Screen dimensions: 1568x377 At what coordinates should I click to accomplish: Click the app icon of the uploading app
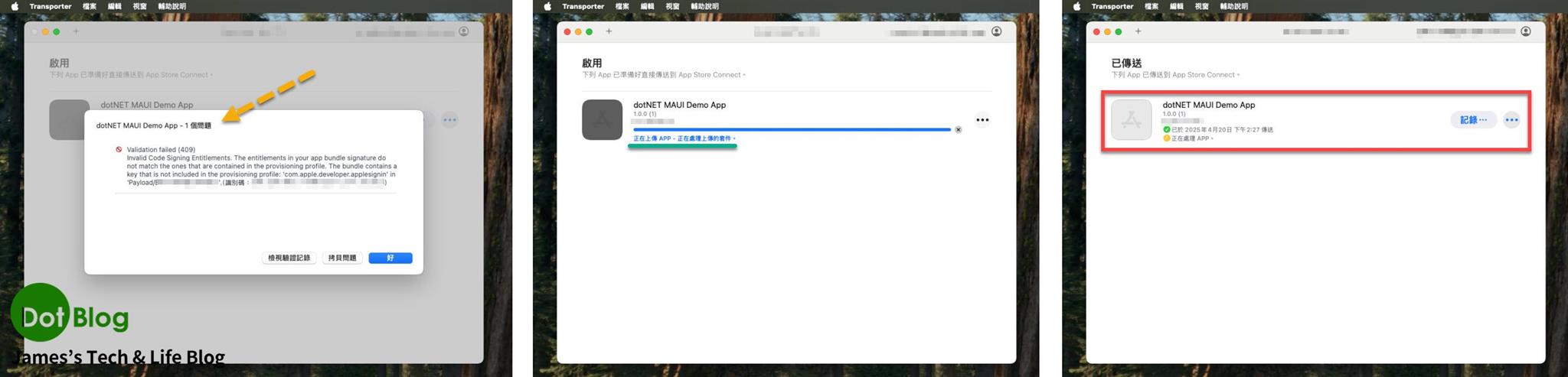coord(602,120)
